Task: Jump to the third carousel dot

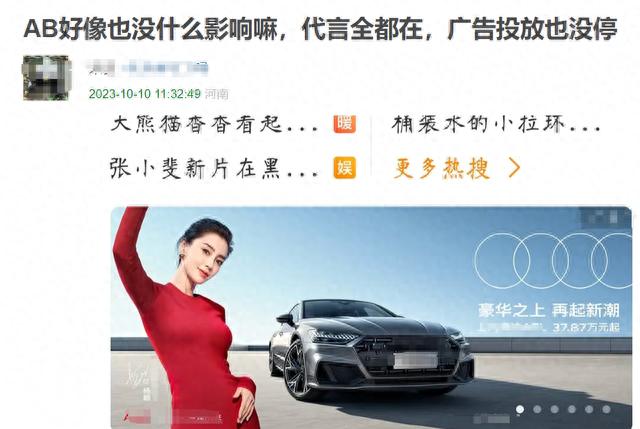Action: pos(554,409)
